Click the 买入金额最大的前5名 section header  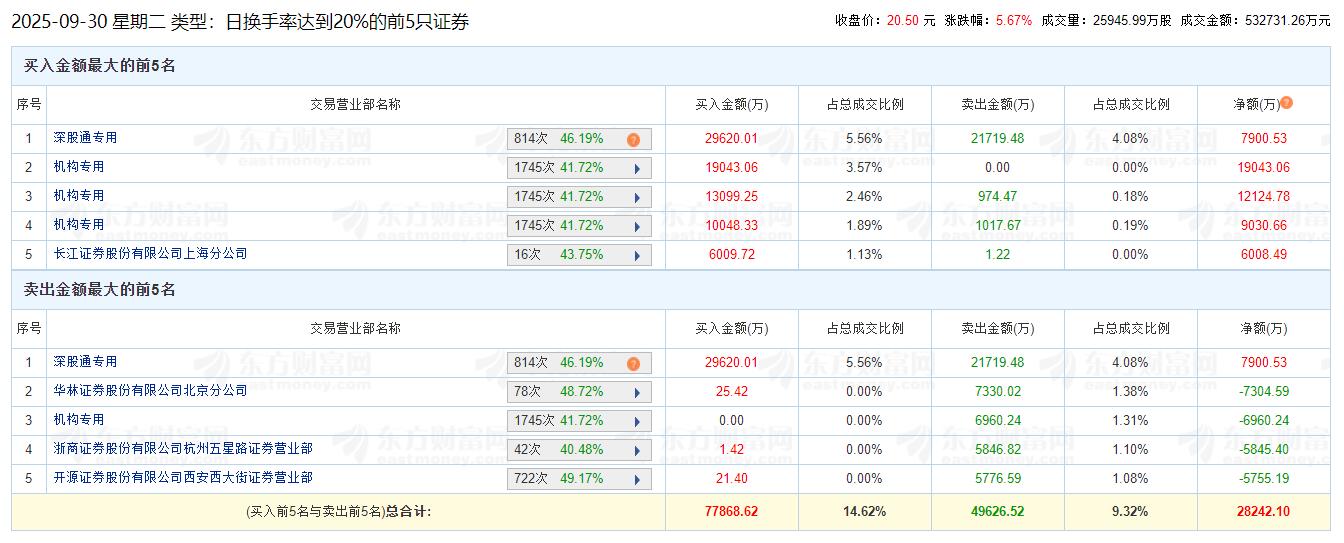pos(100,66)
